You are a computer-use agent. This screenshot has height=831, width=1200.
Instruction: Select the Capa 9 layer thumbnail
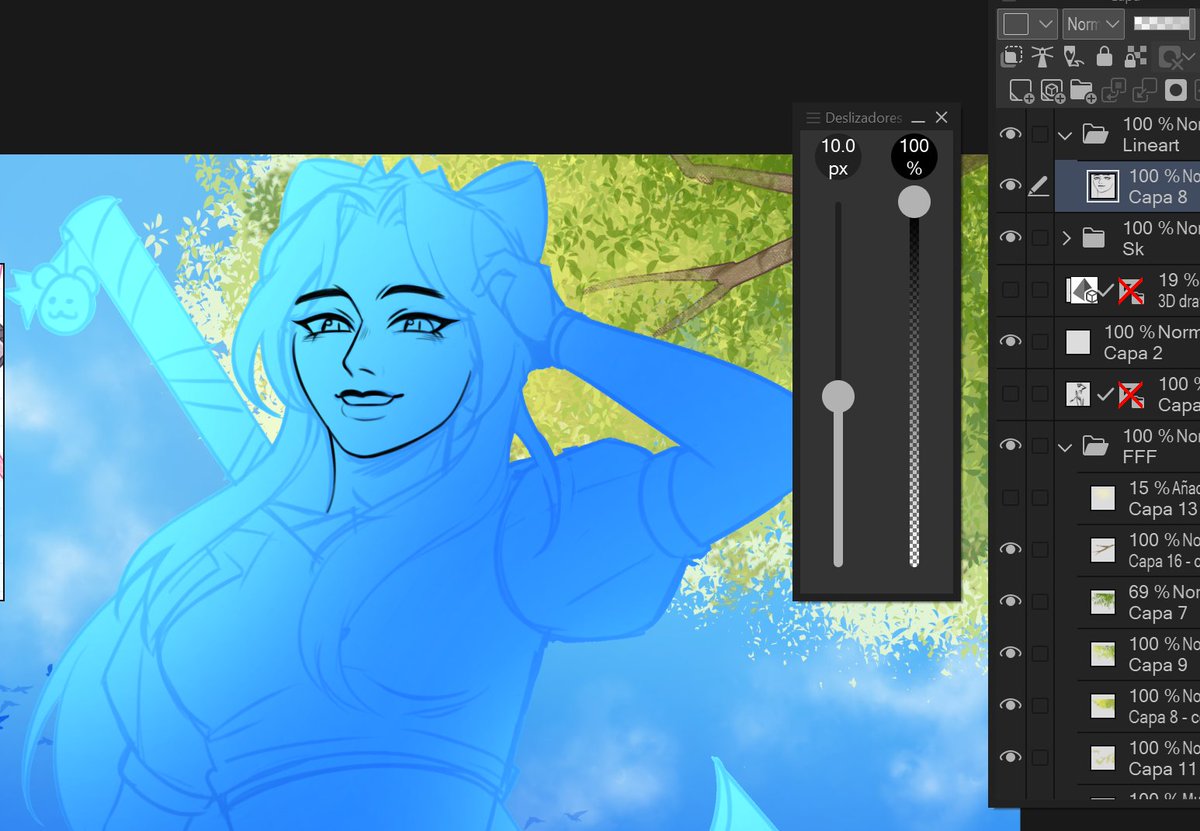1103,654
